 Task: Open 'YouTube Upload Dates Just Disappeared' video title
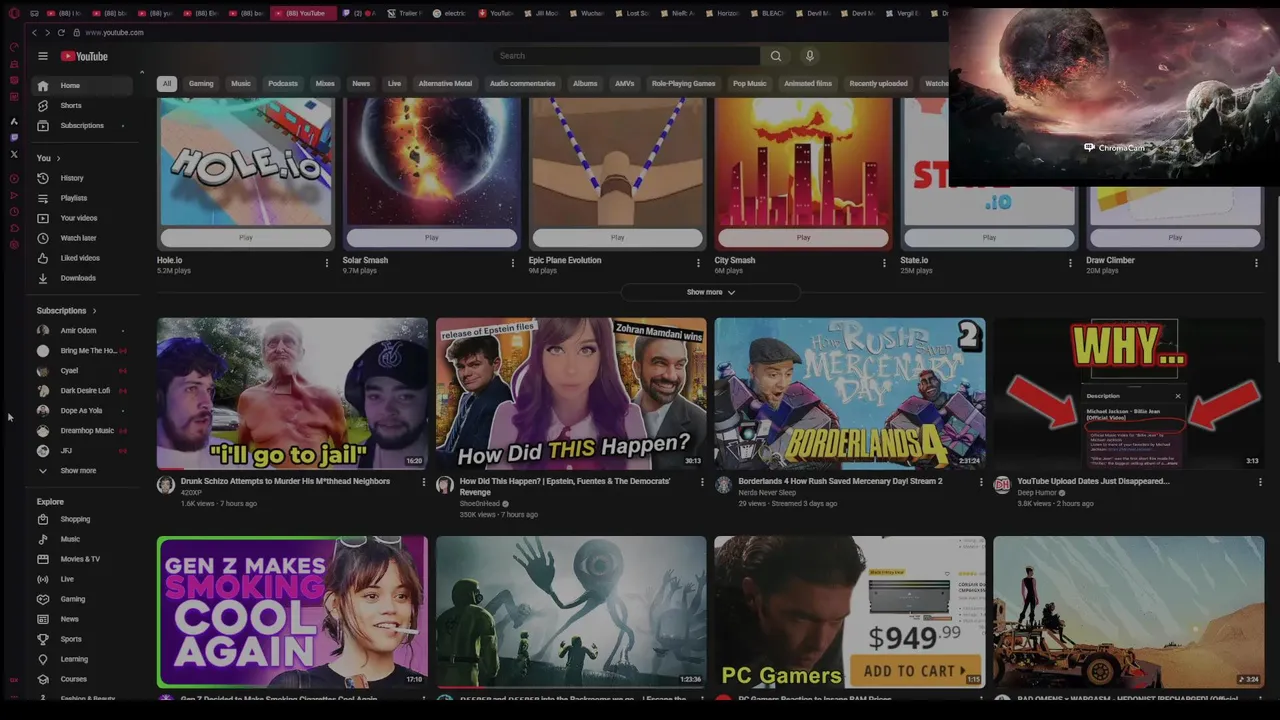point(1093,481)
